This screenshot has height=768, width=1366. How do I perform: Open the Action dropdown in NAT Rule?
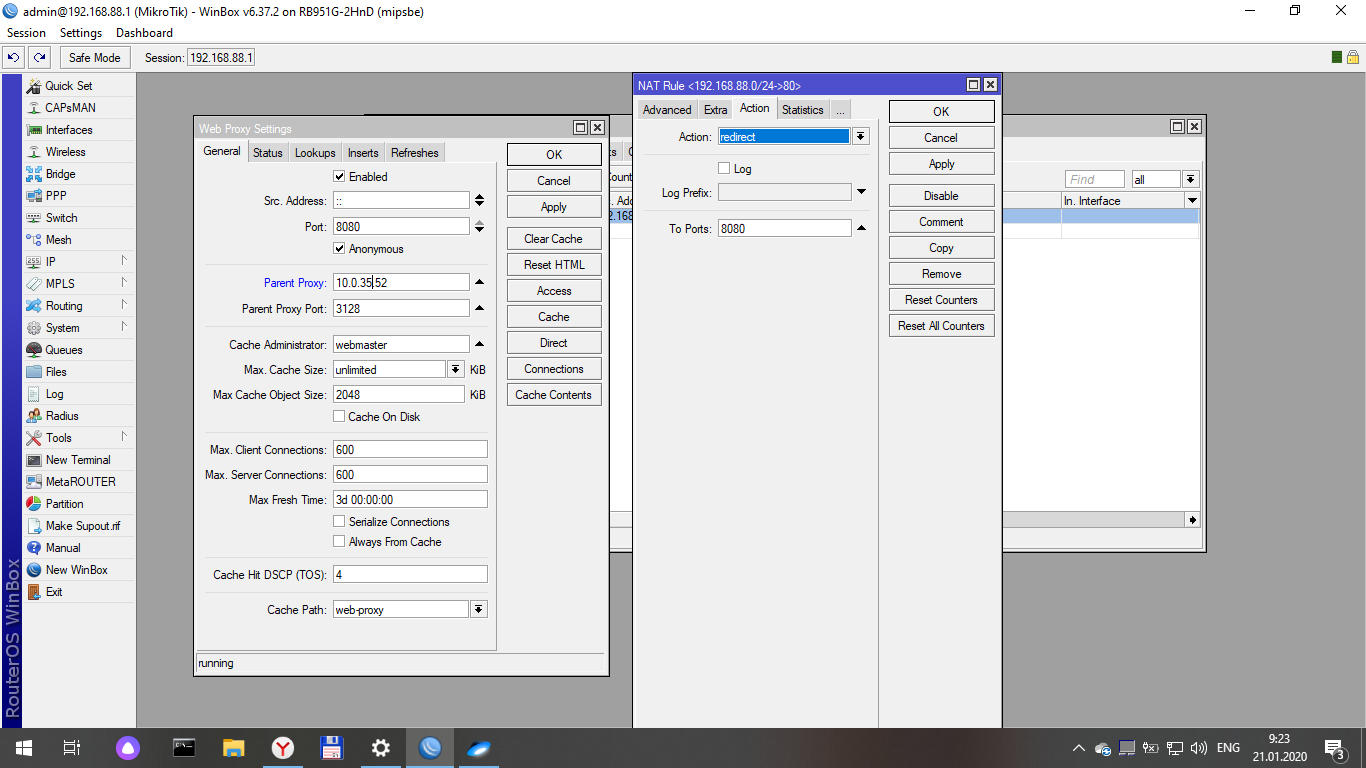click(x=861, y=137)
